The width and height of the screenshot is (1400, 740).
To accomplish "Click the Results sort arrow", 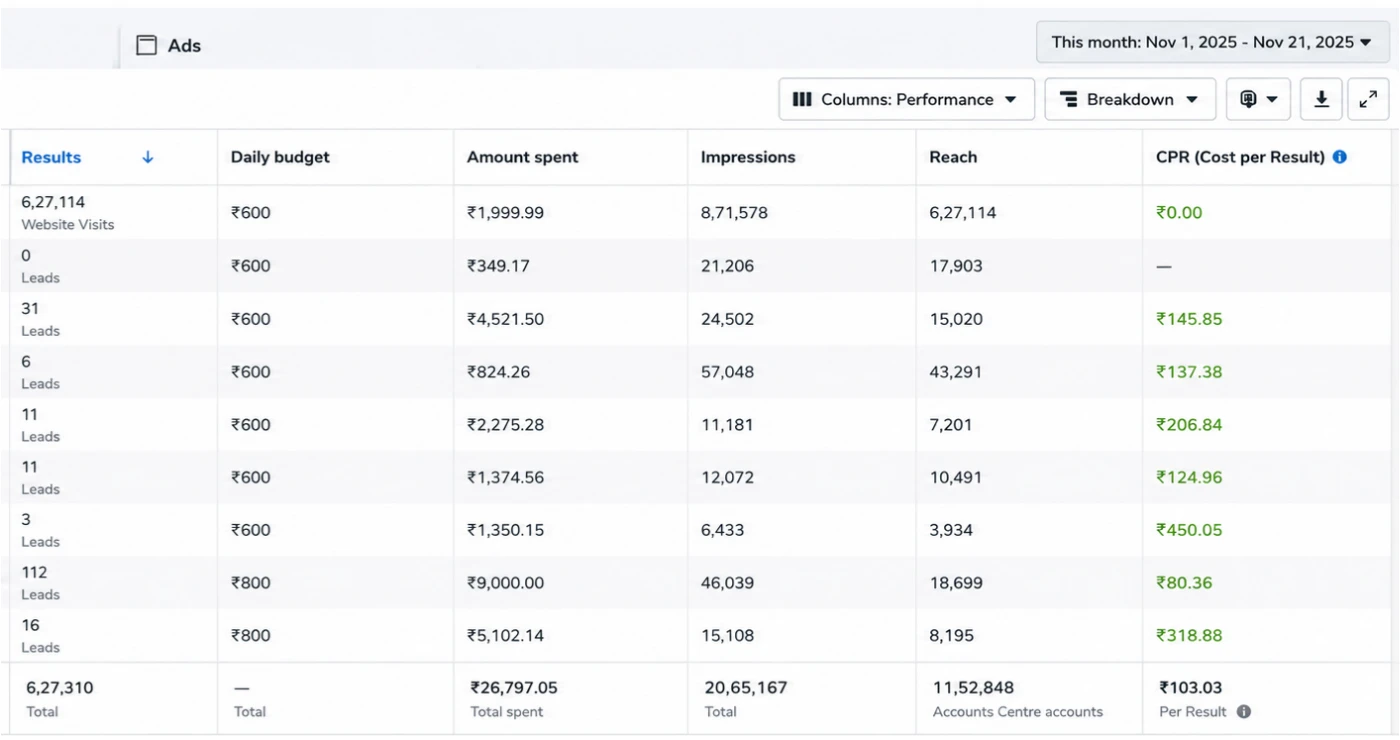I will (148, 157).
